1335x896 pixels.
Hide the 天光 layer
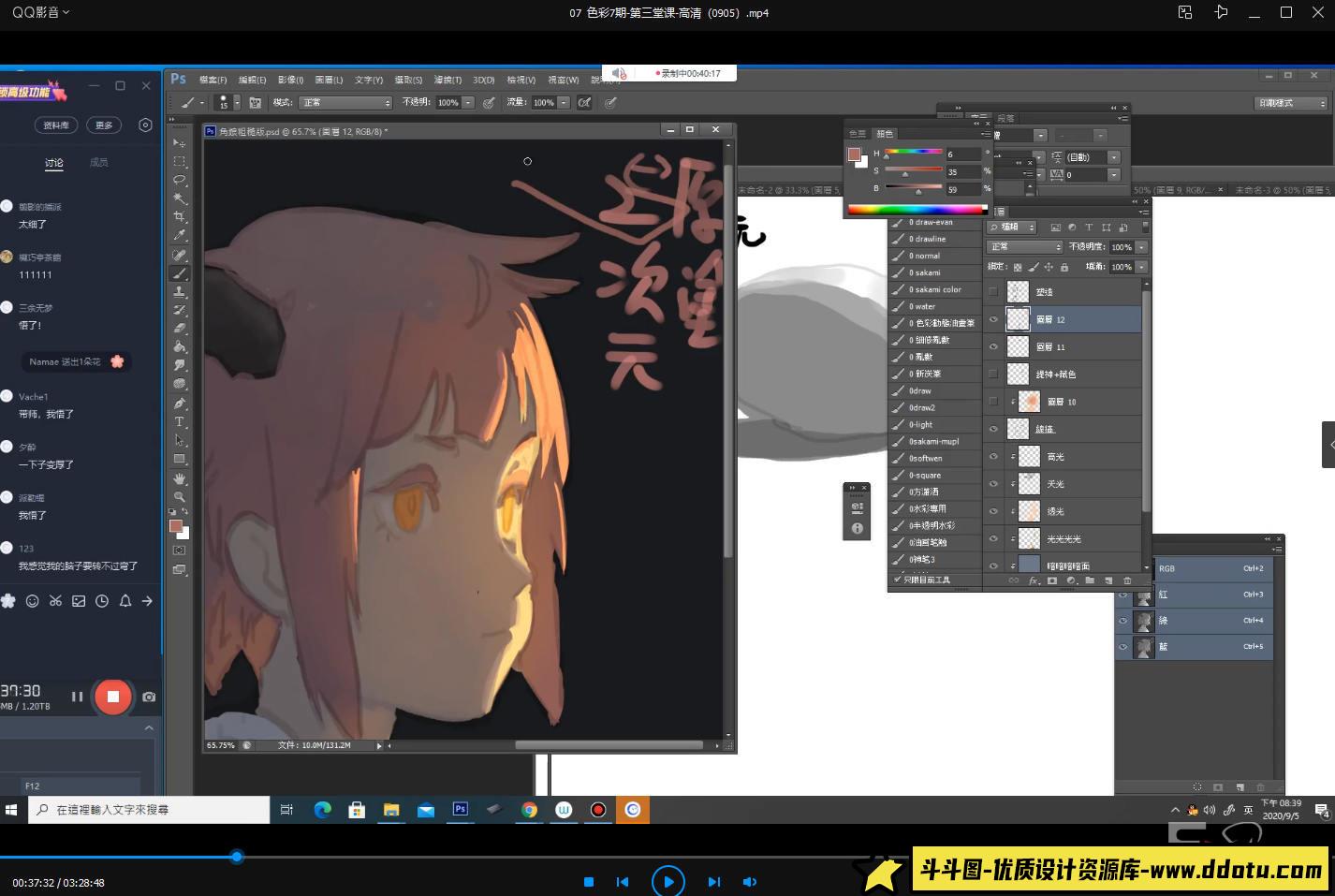coord(993,484)
